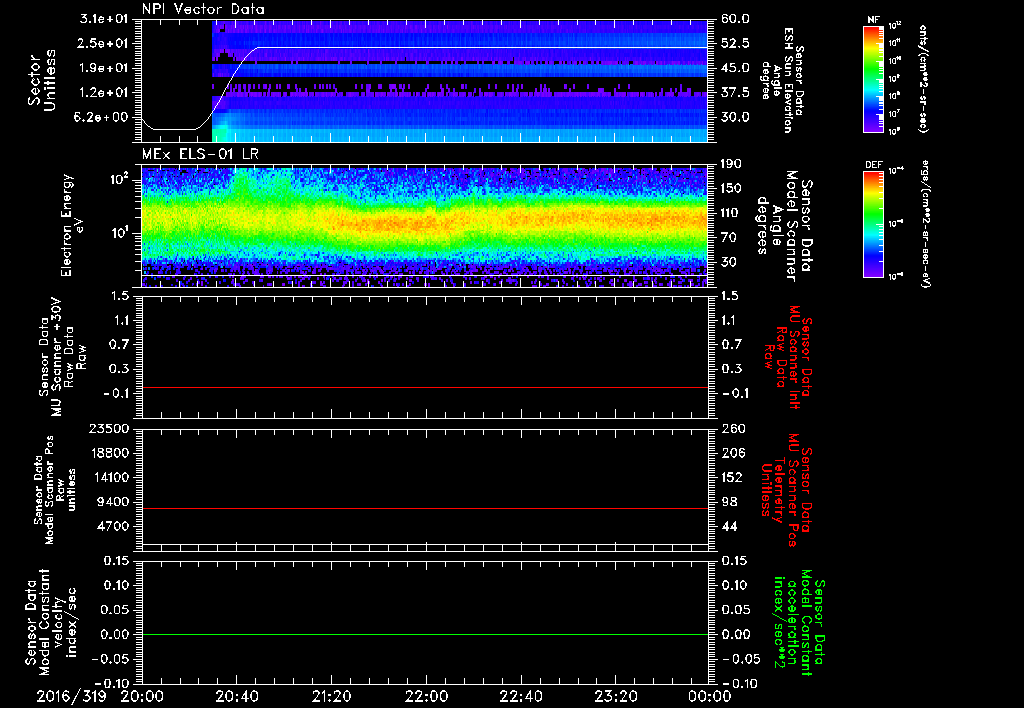Click the "70" scanner angle tick label
Image resolution: width=1024 pixels, height=708 pixels.
728,238
